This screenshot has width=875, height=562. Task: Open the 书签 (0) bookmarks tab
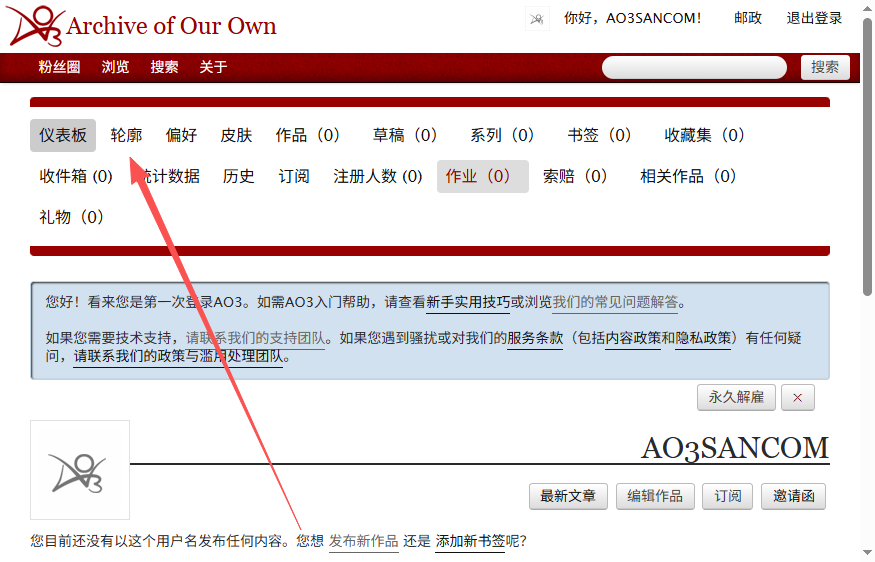point(599,135)
